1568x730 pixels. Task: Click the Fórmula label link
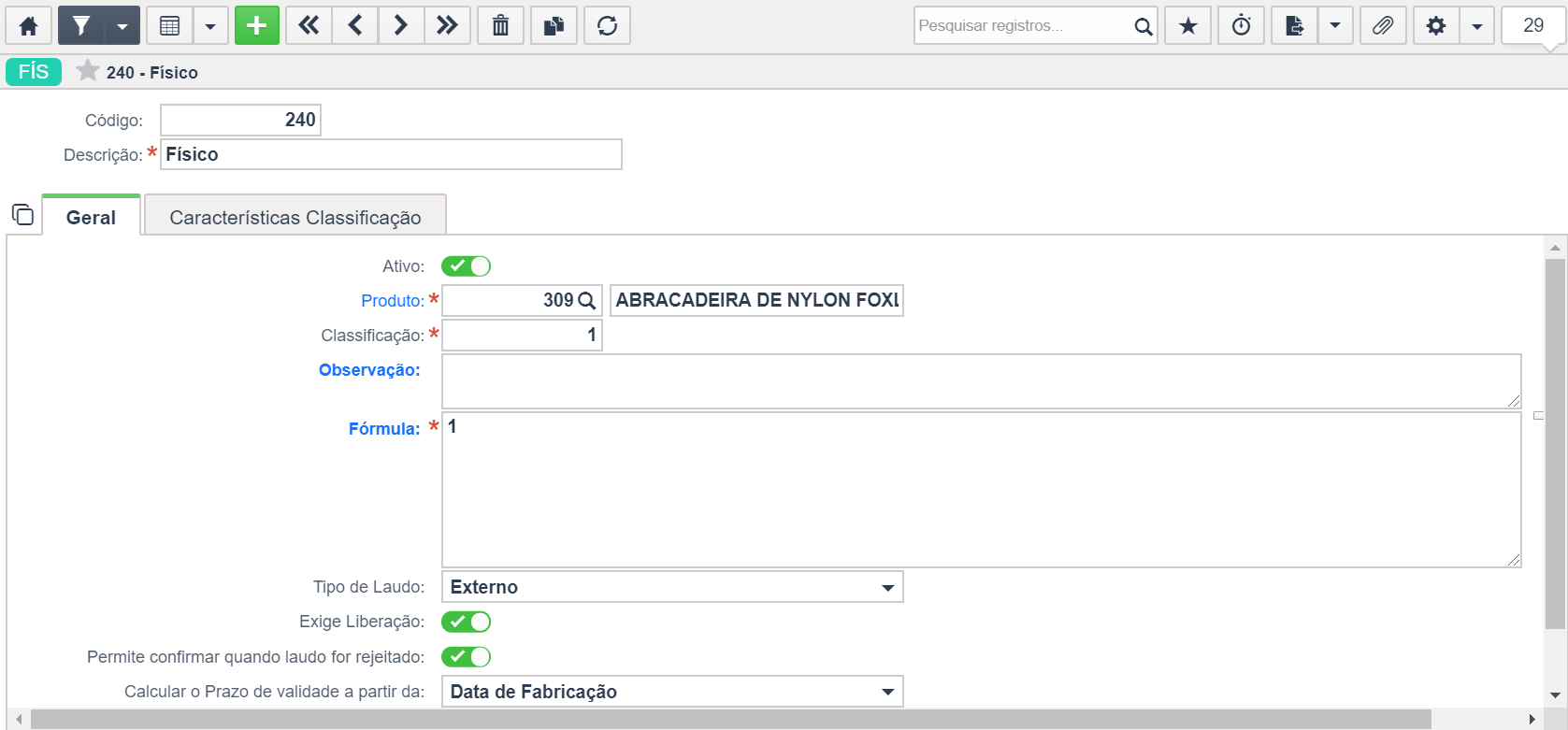pos(384,429)
